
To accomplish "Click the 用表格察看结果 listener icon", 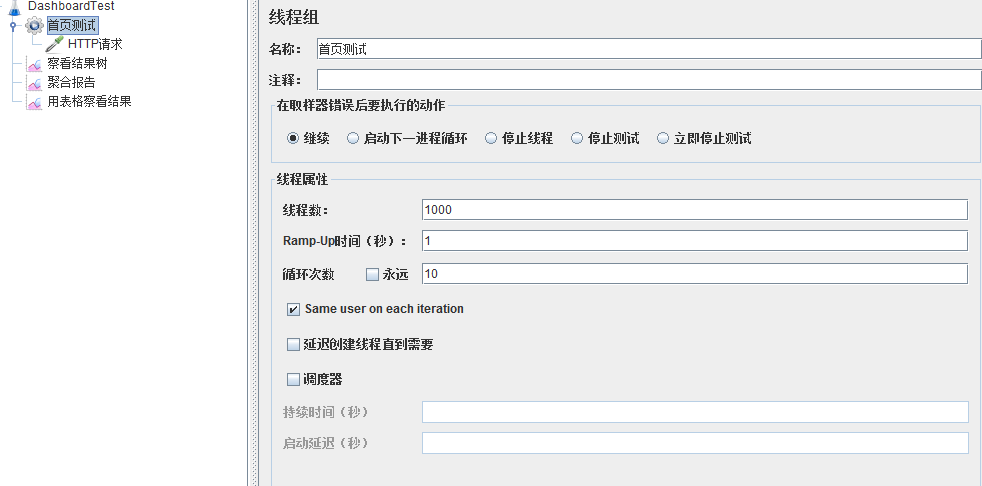I will 34,101.
